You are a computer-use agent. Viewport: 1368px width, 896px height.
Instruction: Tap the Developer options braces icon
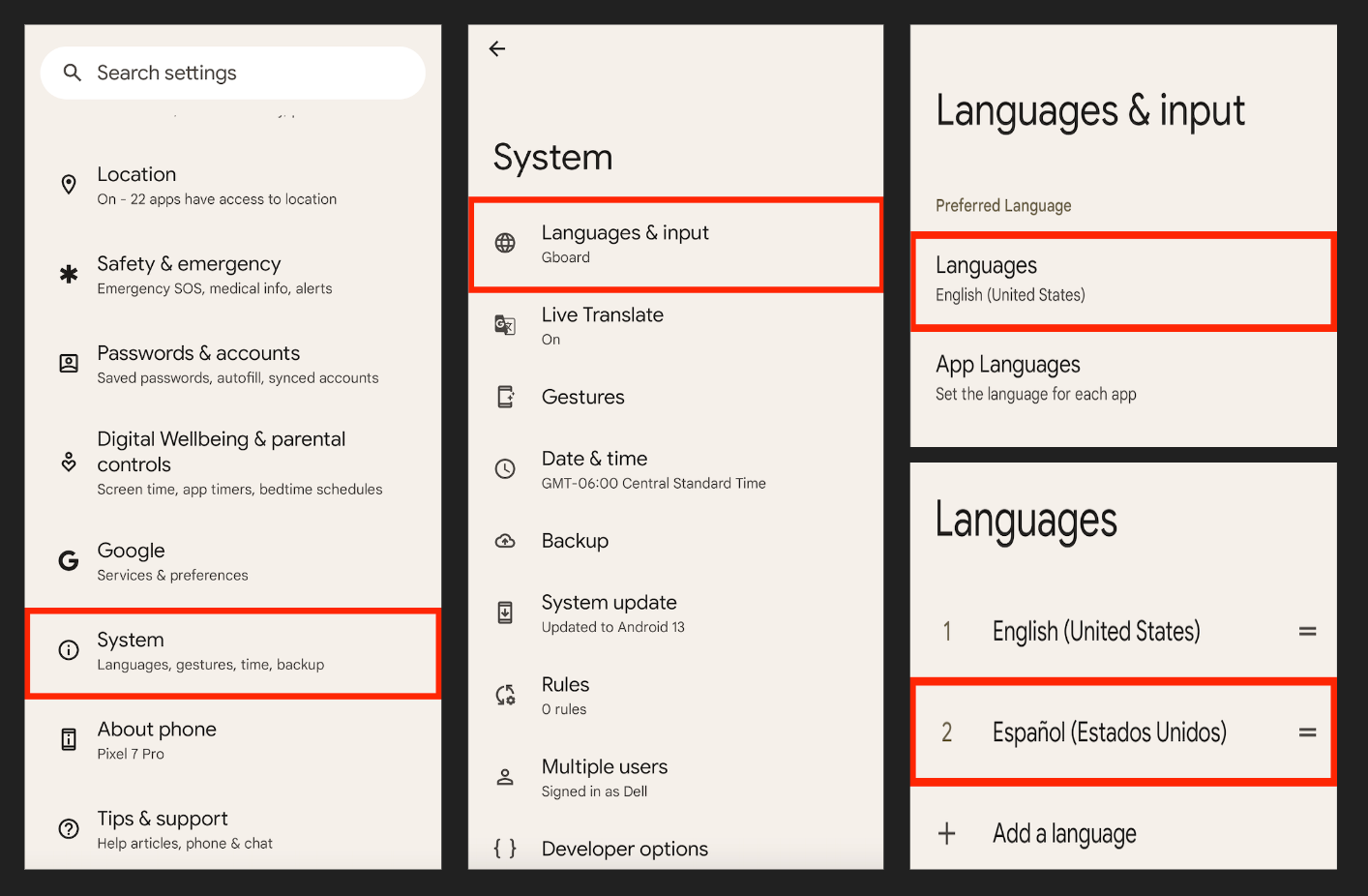(x=505, y=849)
